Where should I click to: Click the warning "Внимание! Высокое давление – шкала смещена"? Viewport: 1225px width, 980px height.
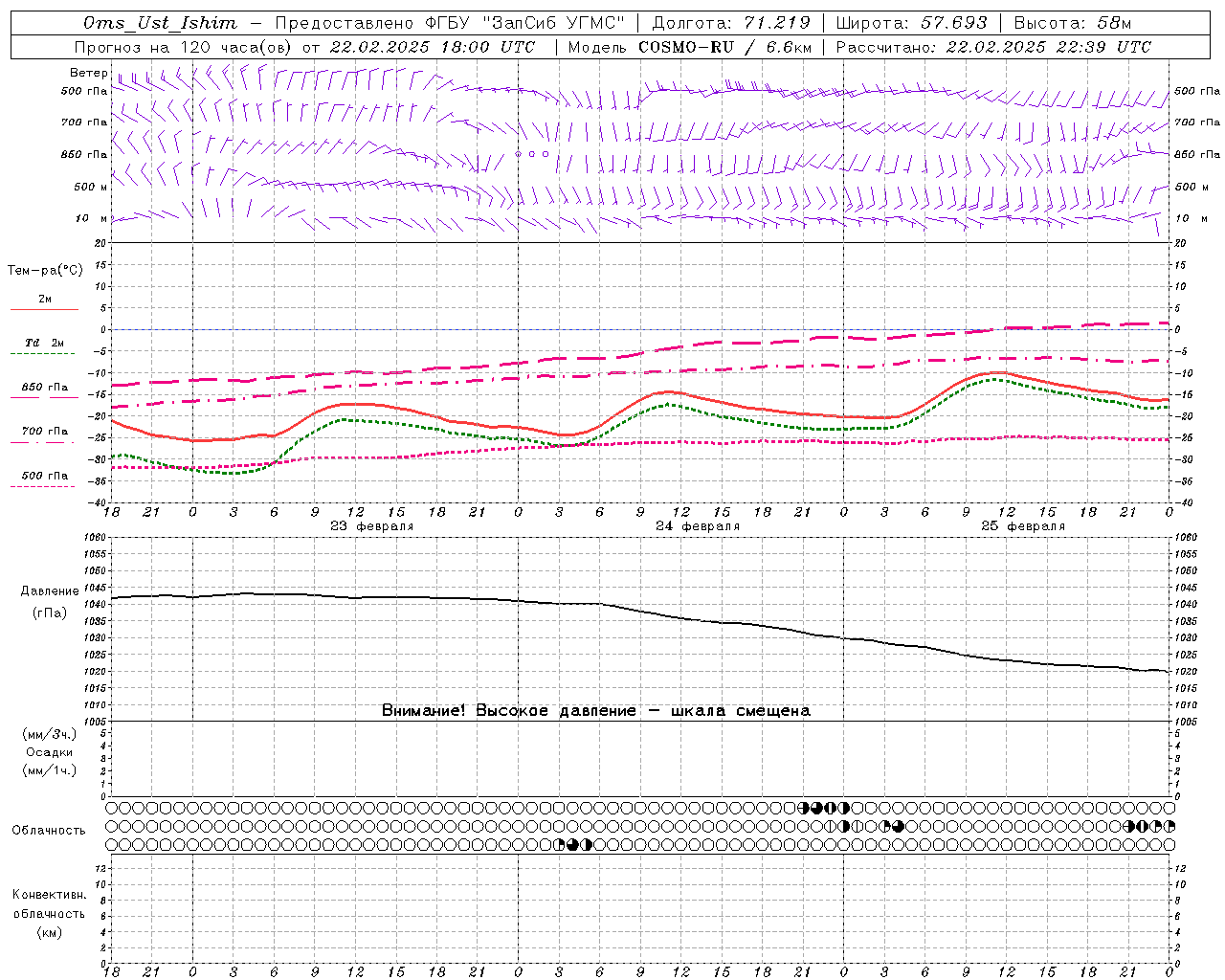coord(596,710)
